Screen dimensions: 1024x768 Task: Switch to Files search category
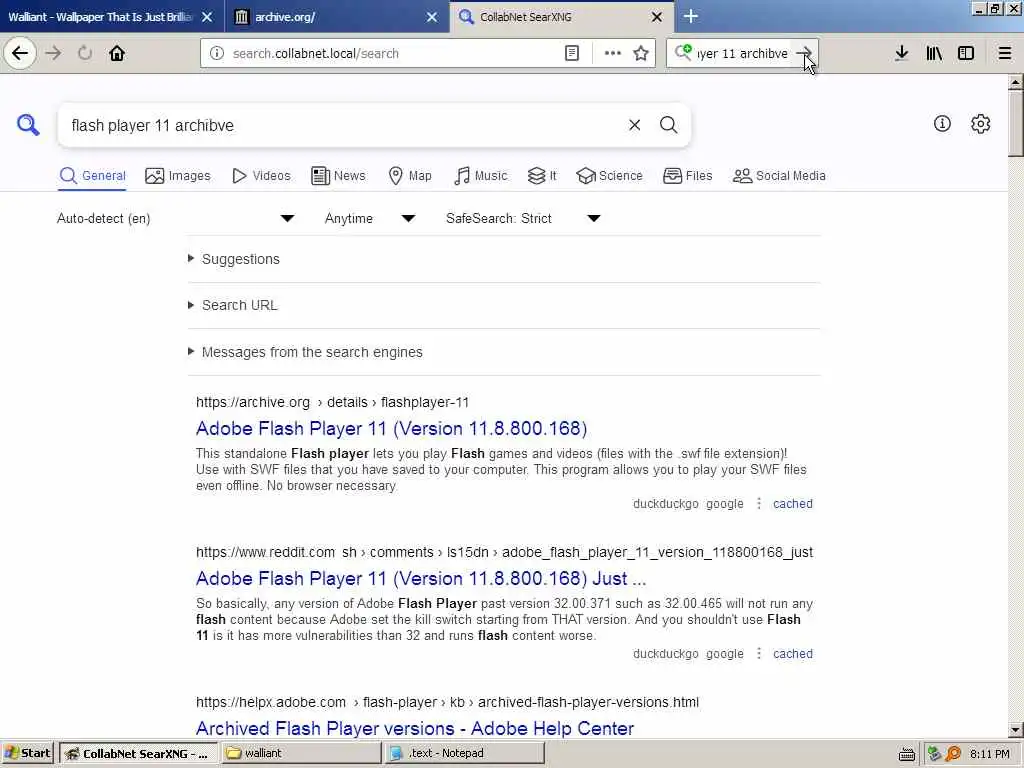[x=688, y=176]
